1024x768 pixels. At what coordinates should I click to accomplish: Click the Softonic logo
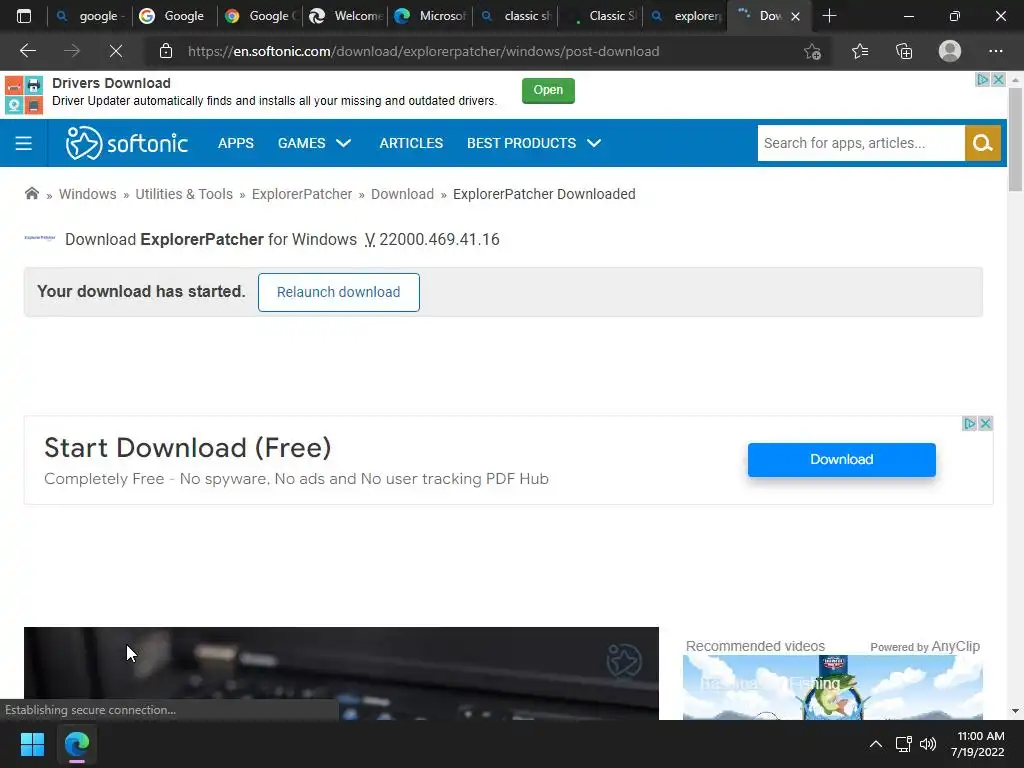[127, 143]
